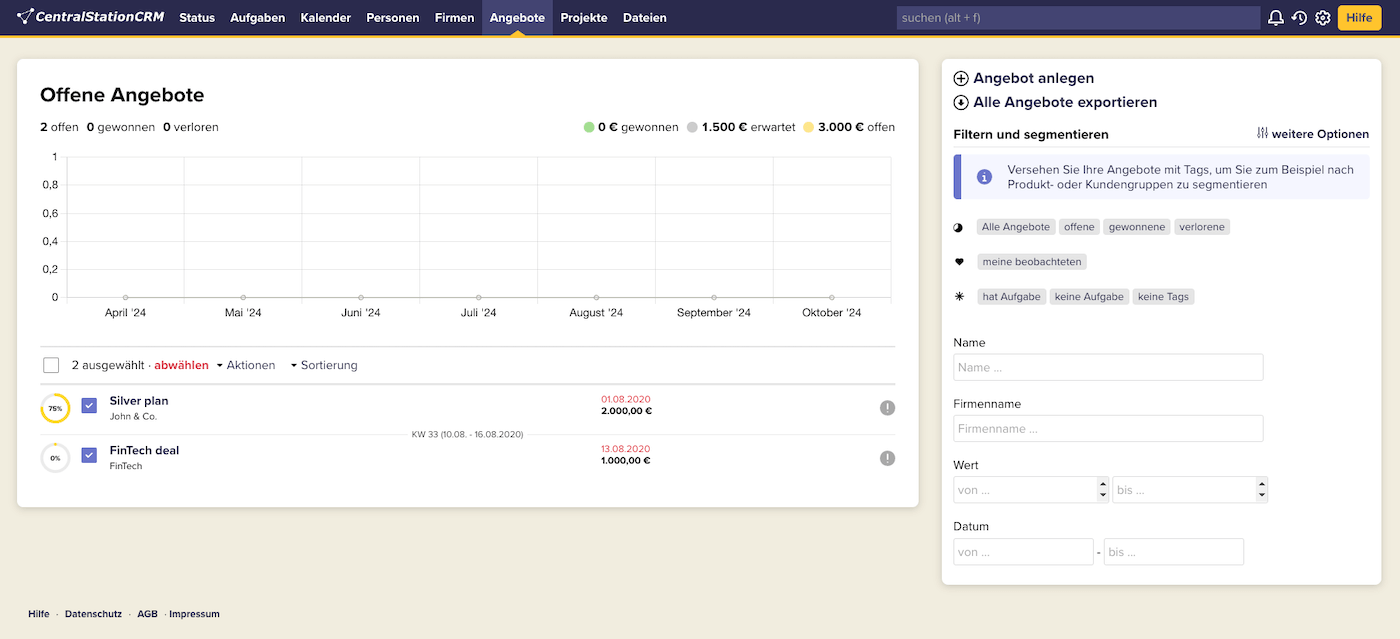
Task: Open the Impressum footer link
Action: click(194, 614)
